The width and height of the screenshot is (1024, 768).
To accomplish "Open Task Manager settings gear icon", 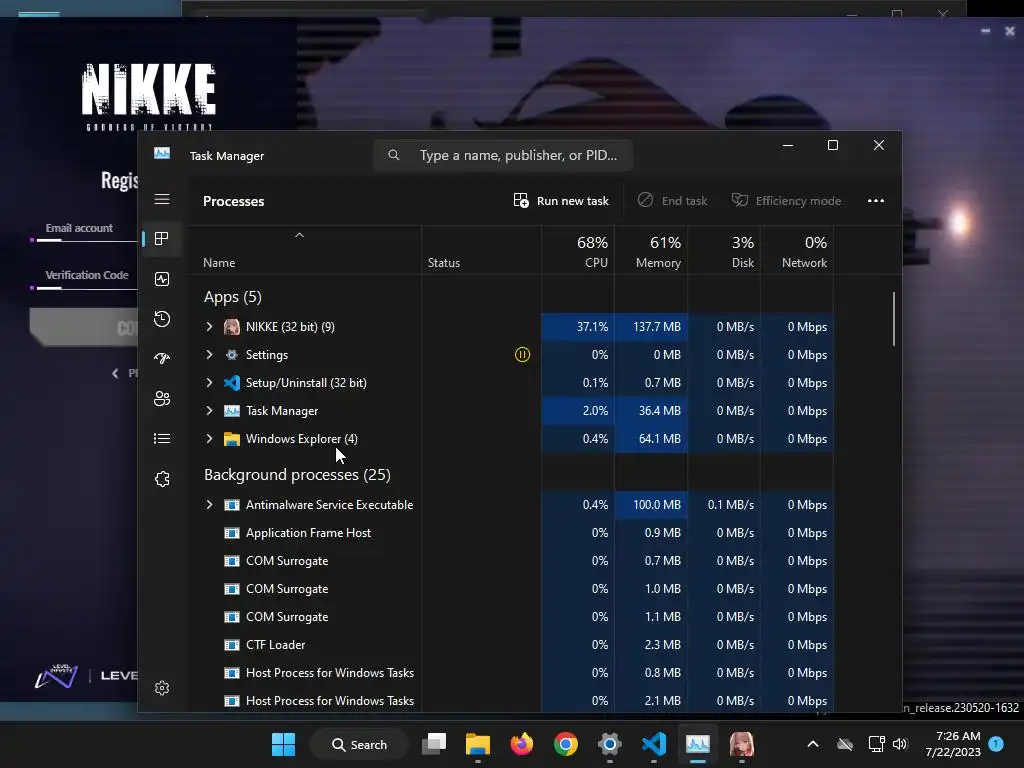I will tap(162, 688).
